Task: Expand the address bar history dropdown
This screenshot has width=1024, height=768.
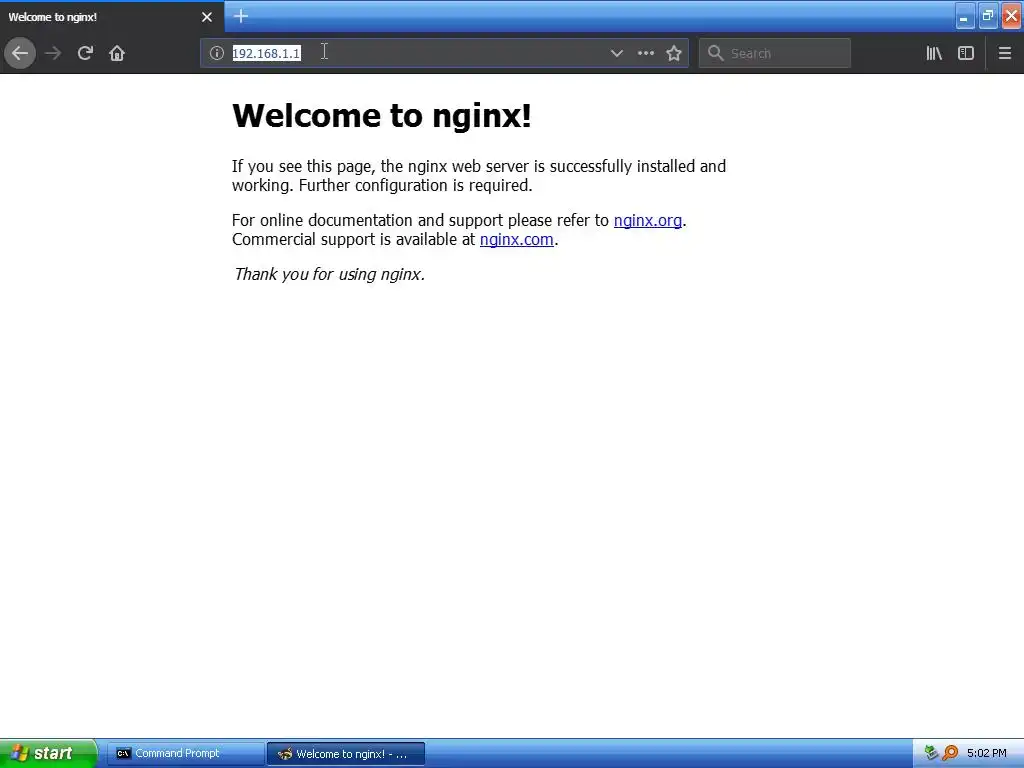Action: (x=616, y=53)
